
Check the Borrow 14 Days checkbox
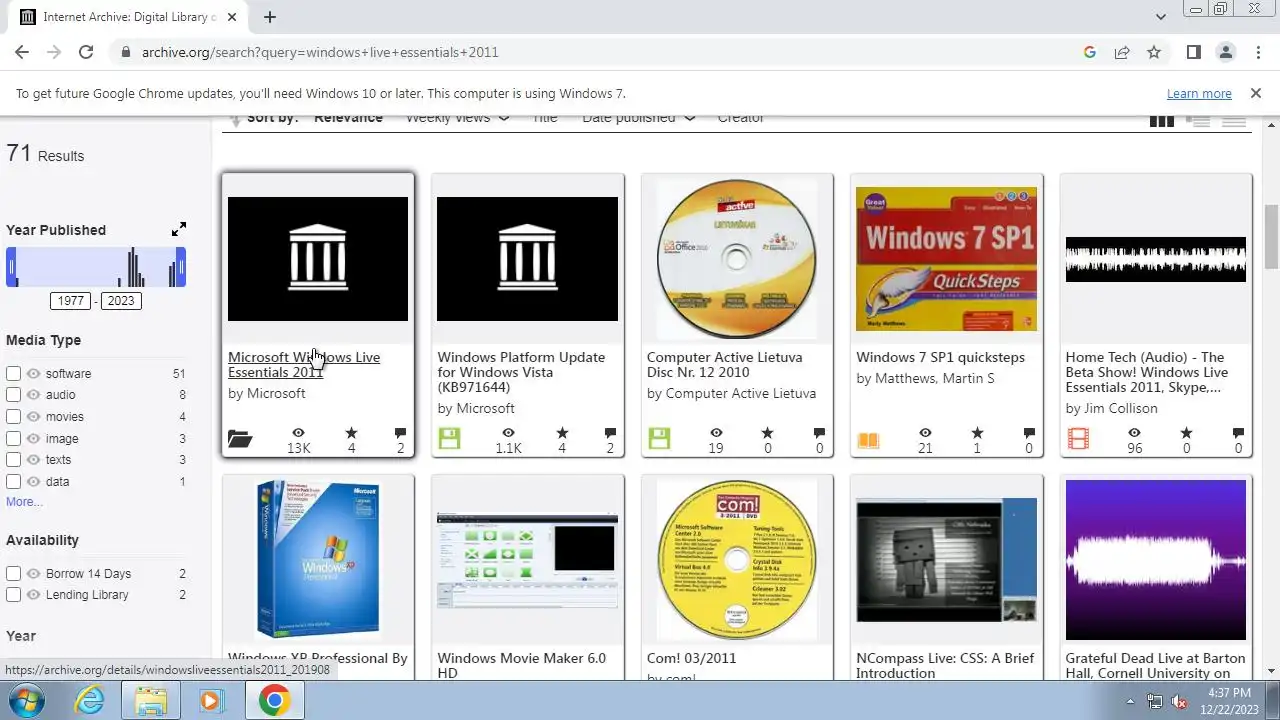coord(13,573)
